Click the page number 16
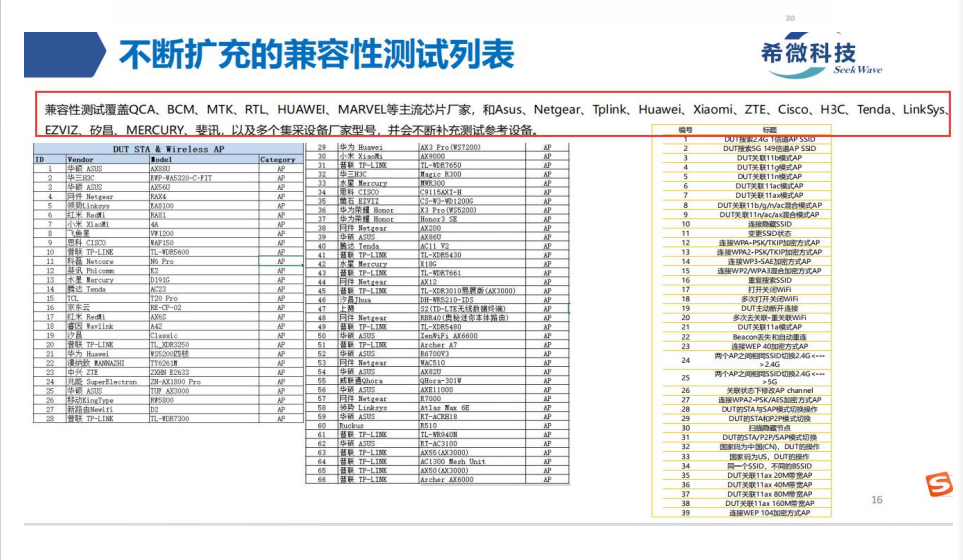Image resolution: width=963 pixels, height=560 pixels. tap(877, 500)
